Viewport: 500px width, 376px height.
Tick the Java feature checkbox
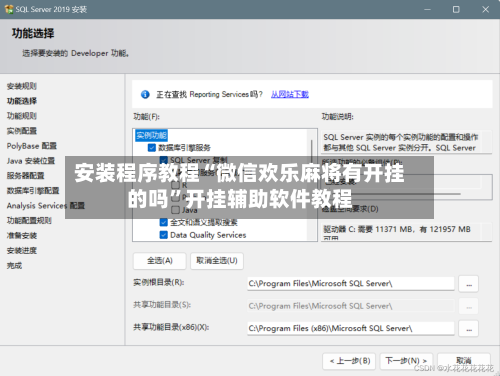[x=175, y=210]
